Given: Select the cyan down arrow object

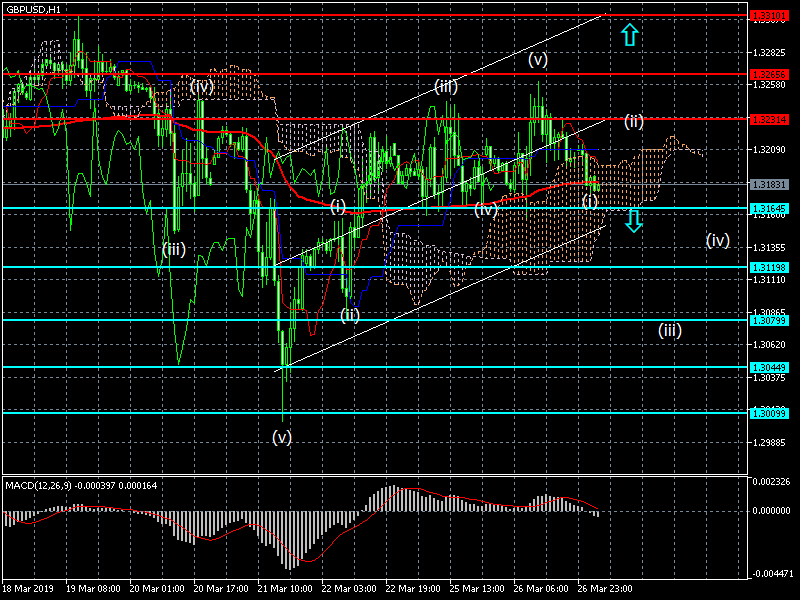Looking at the screenshot, I should [x=634, y=220].
